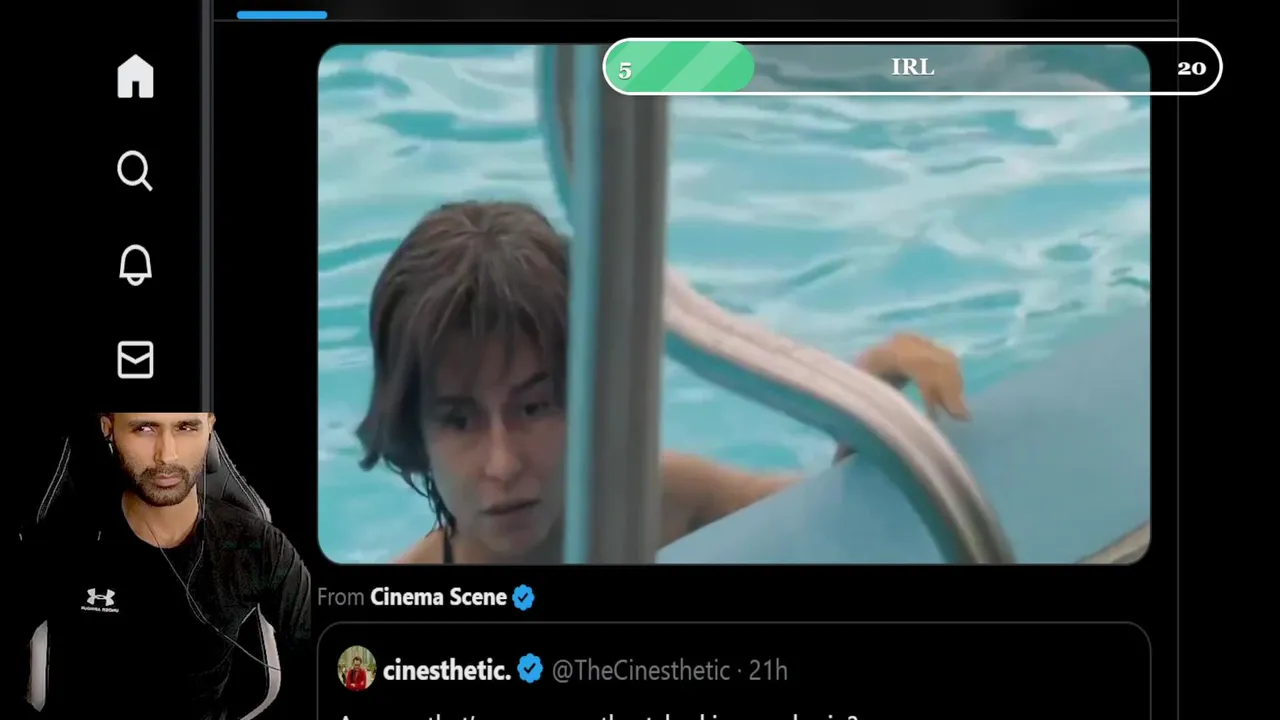Screen dimensions: 1280x720
Task: Play the swimming pool video clip
Action: pyautogui.click(x=733, y=304)
